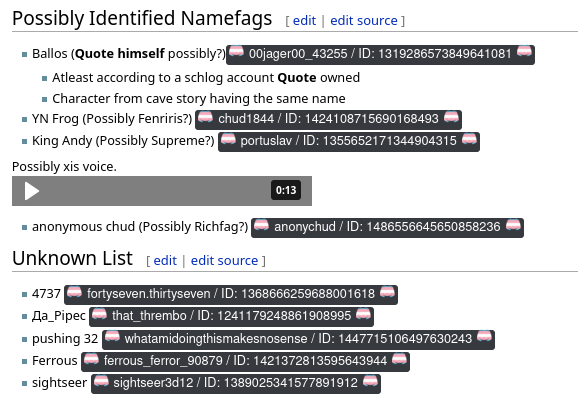The image size is (578, 400).
Task: Select the text 'anonychud / ID: 1486556645650858236'
Action: click(387, 227)
